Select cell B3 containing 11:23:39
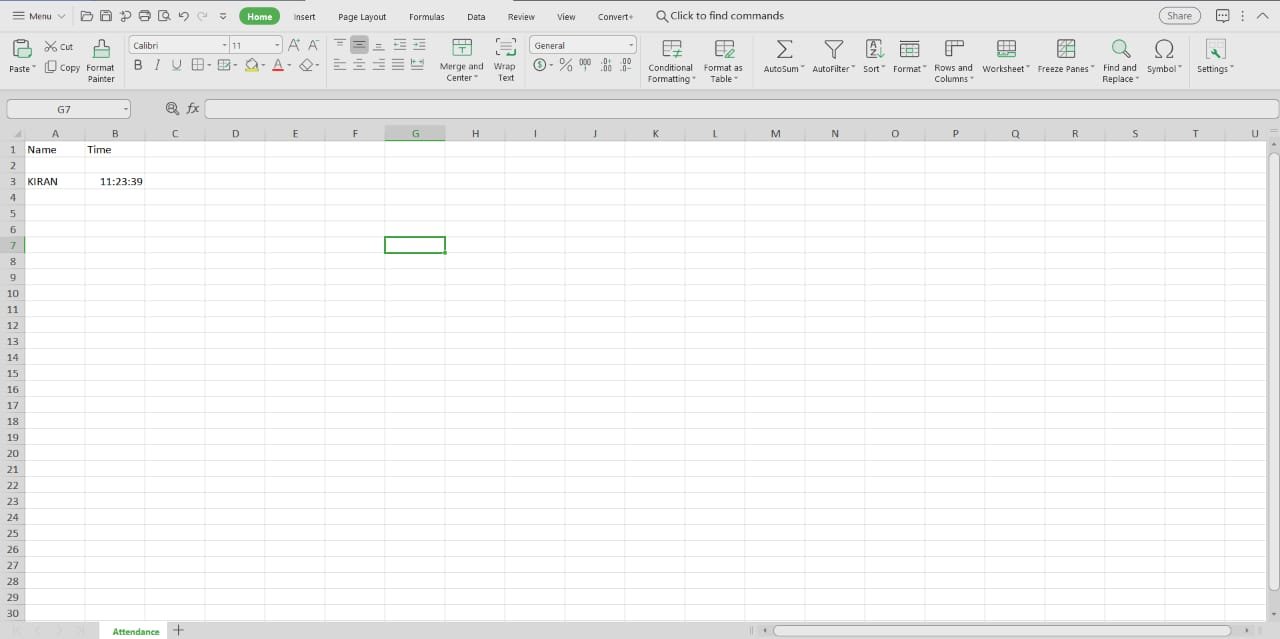This screenshot has width=1280, height=639. pos(115,181)
